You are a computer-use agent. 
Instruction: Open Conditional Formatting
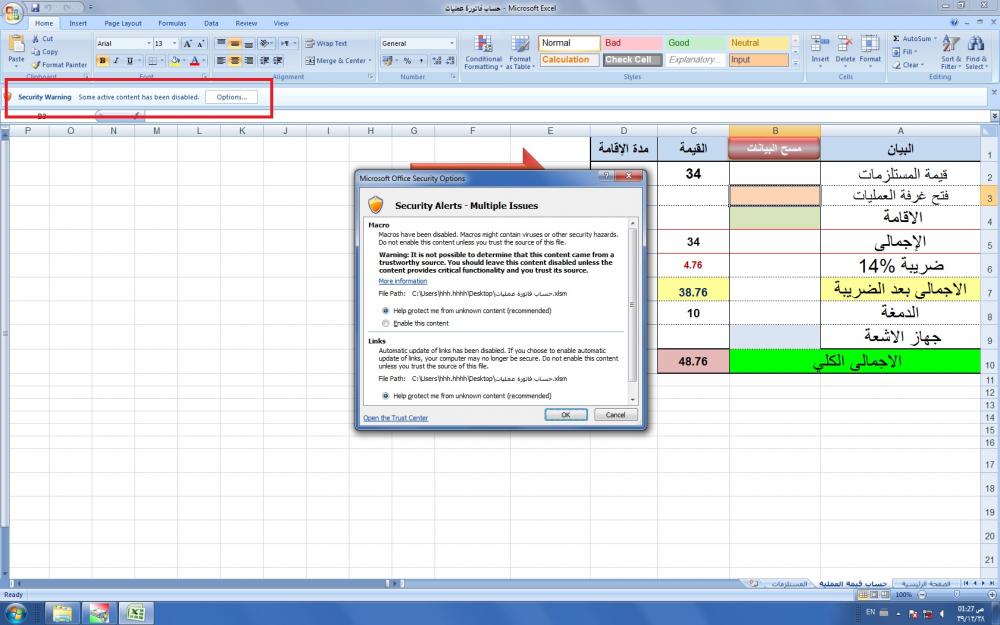click(x=483, y=52)
